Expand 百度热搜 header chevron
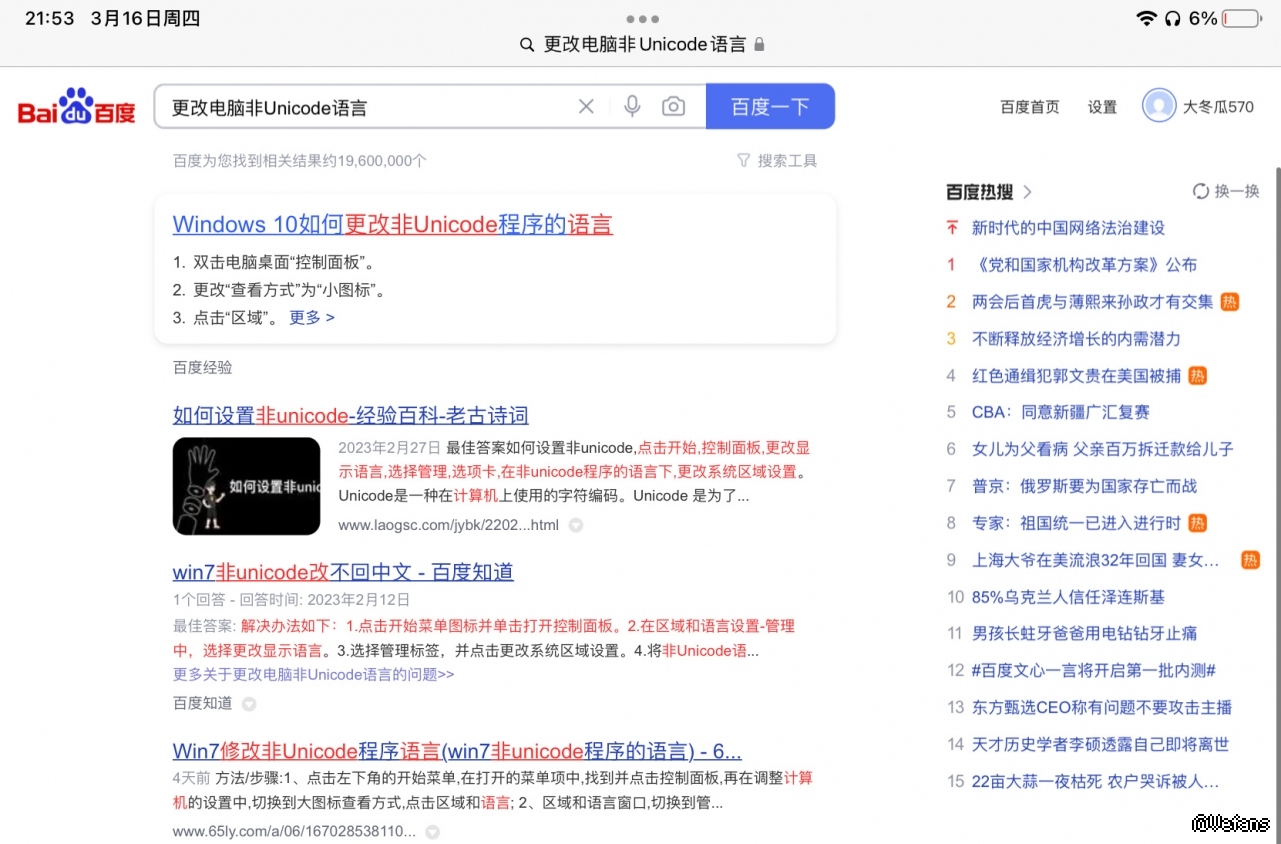Screen dimensions: 1281x844 pyautogui.click(x=1028, y=192)
